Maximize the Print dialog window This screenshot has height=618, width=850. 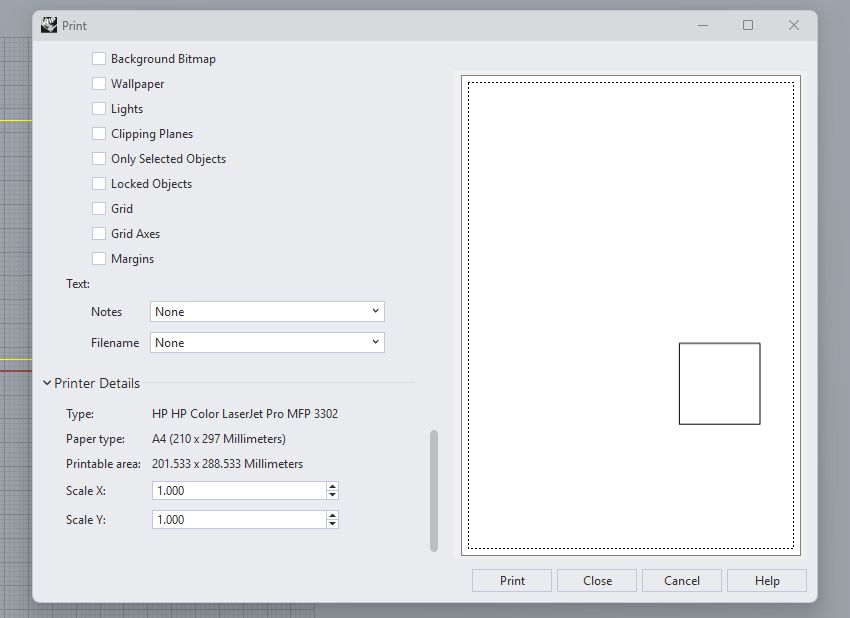tap(748, 25)
